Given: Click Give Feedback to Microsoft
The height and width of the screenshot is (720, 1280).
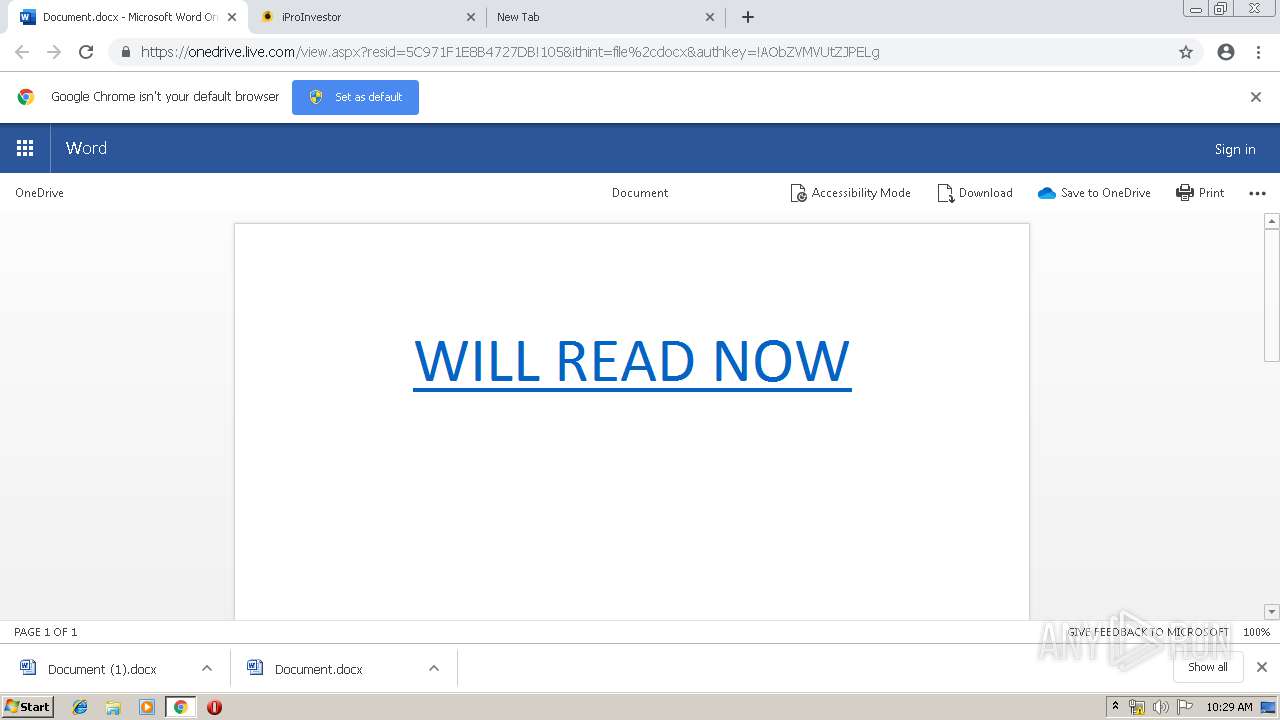Looking at the screenshot, I should 1148,632.
